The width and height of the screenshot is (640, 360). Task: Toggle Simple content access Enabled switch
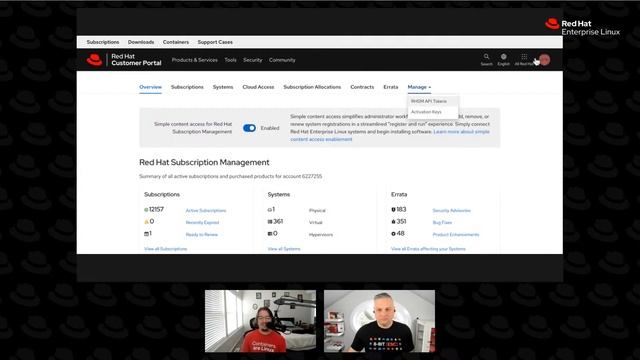[x=249, y=128]
